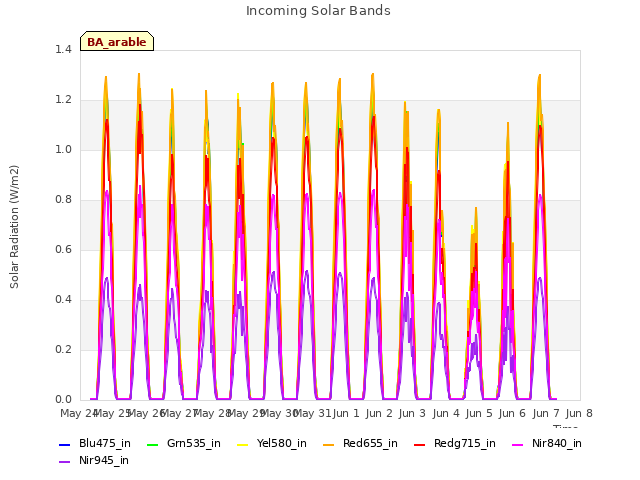Click the 1.4 y-axis tick label
This screenshot has width=640, height=480.
pos(63,49)
